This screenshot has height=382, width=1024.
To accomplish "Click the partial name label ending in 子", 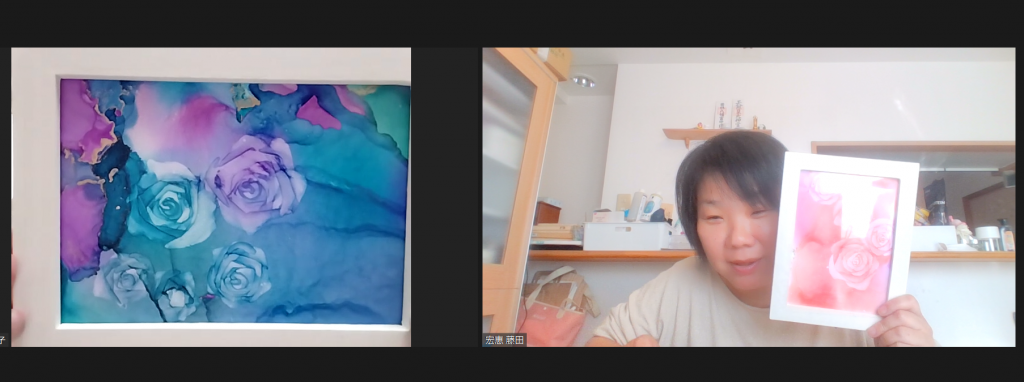I will pos(3,340).
